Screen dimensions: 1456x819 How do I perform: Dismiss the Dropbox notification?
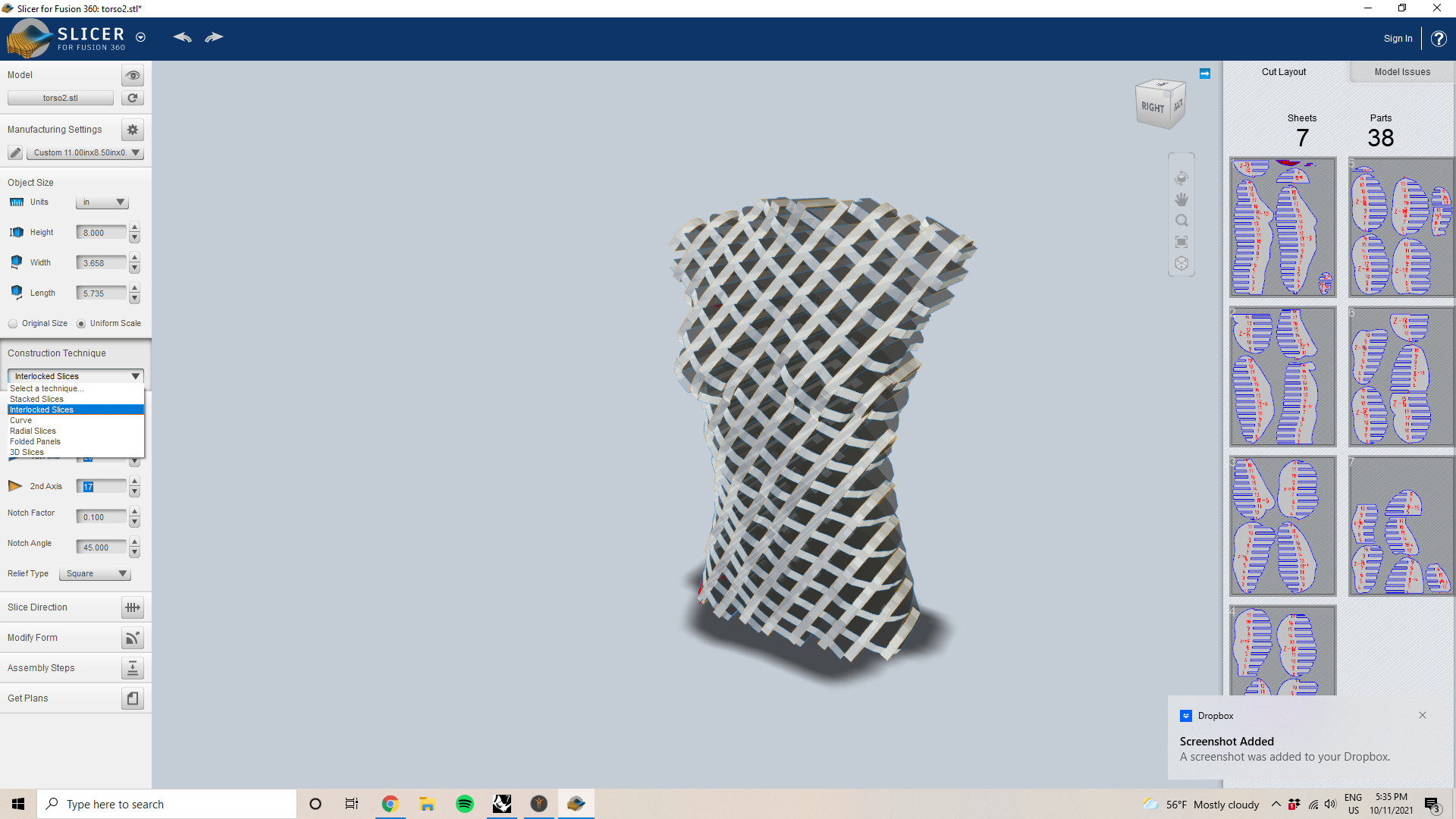click(1423, 715)
